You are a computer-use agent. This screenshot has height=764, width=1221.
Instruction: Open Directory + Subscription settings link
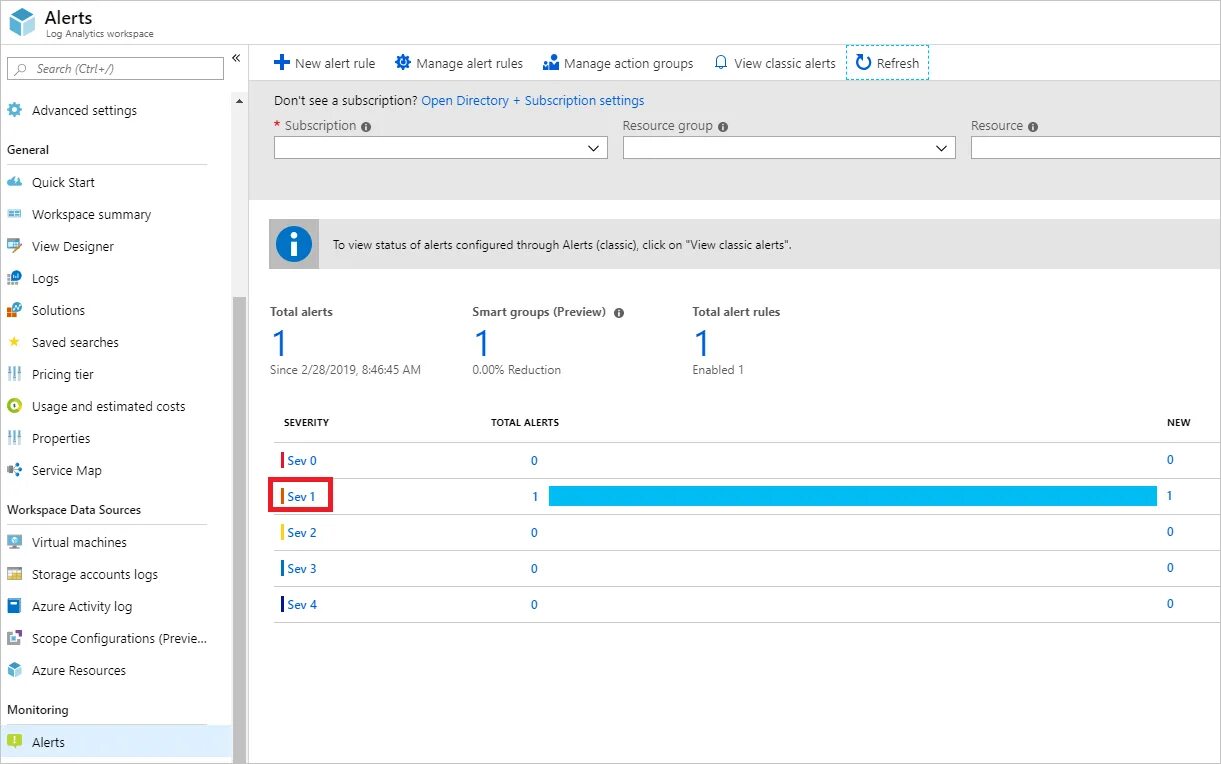(x=533, y=100)
